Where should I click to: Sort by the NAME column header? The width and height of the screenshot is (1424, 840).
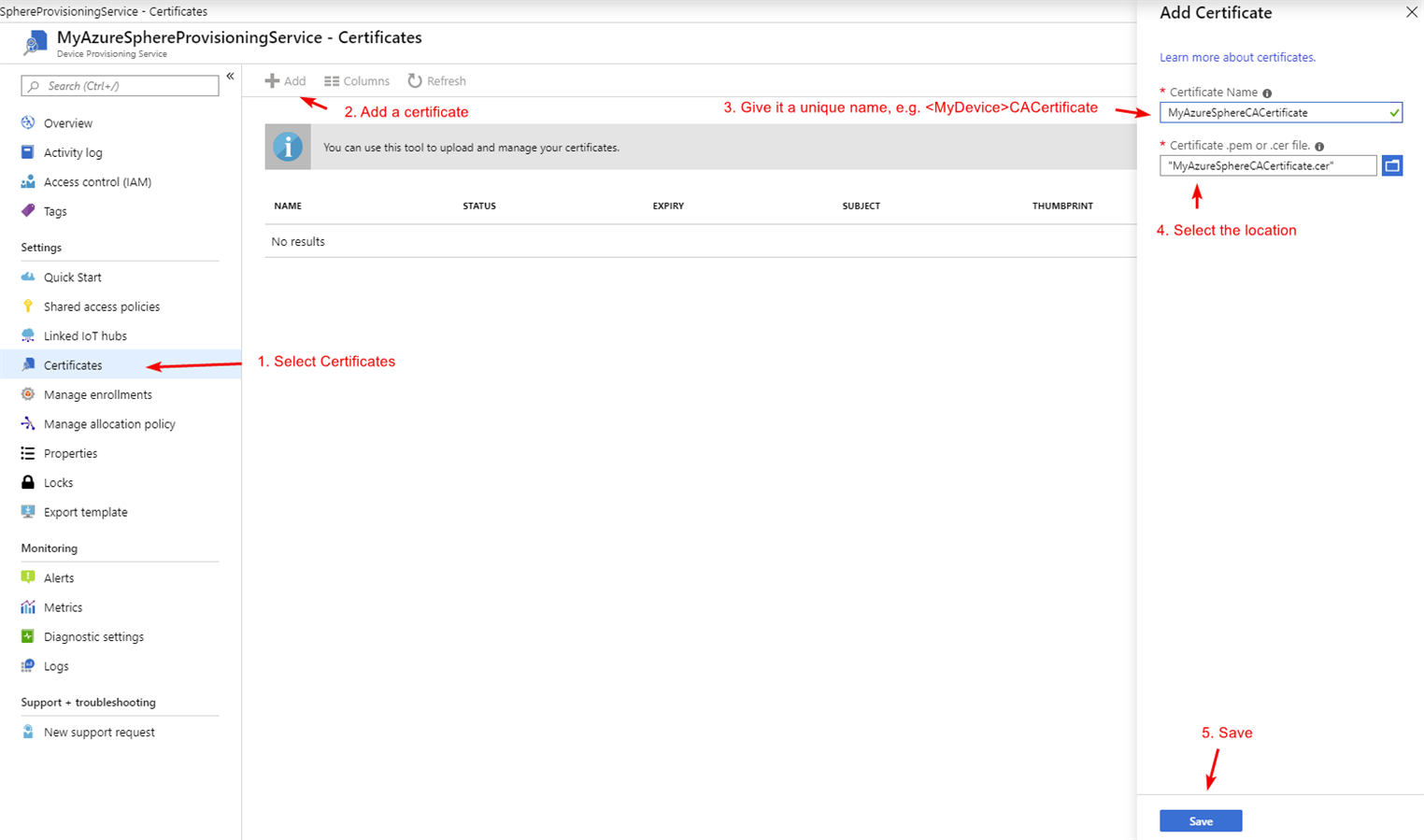pyautogui.click(x=288, y=206)
